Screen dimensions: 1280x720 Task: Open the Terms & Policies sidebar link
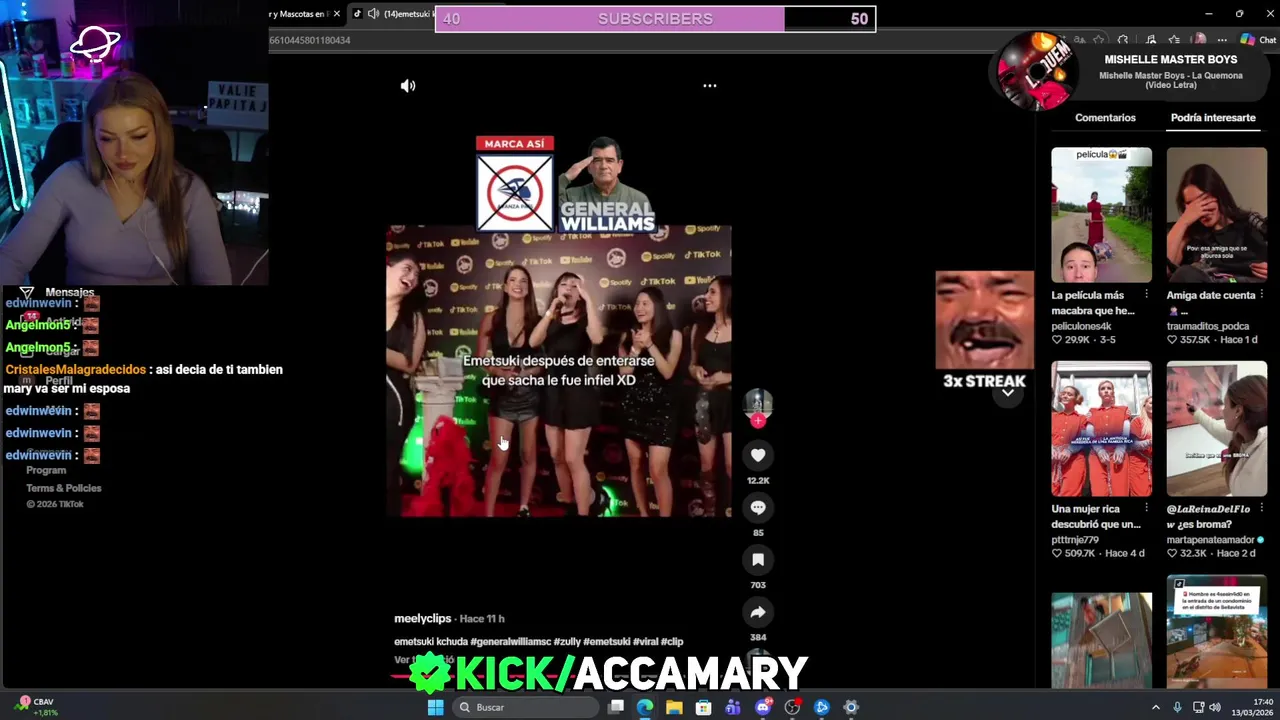pyautogui.click(x=64, y=488)
